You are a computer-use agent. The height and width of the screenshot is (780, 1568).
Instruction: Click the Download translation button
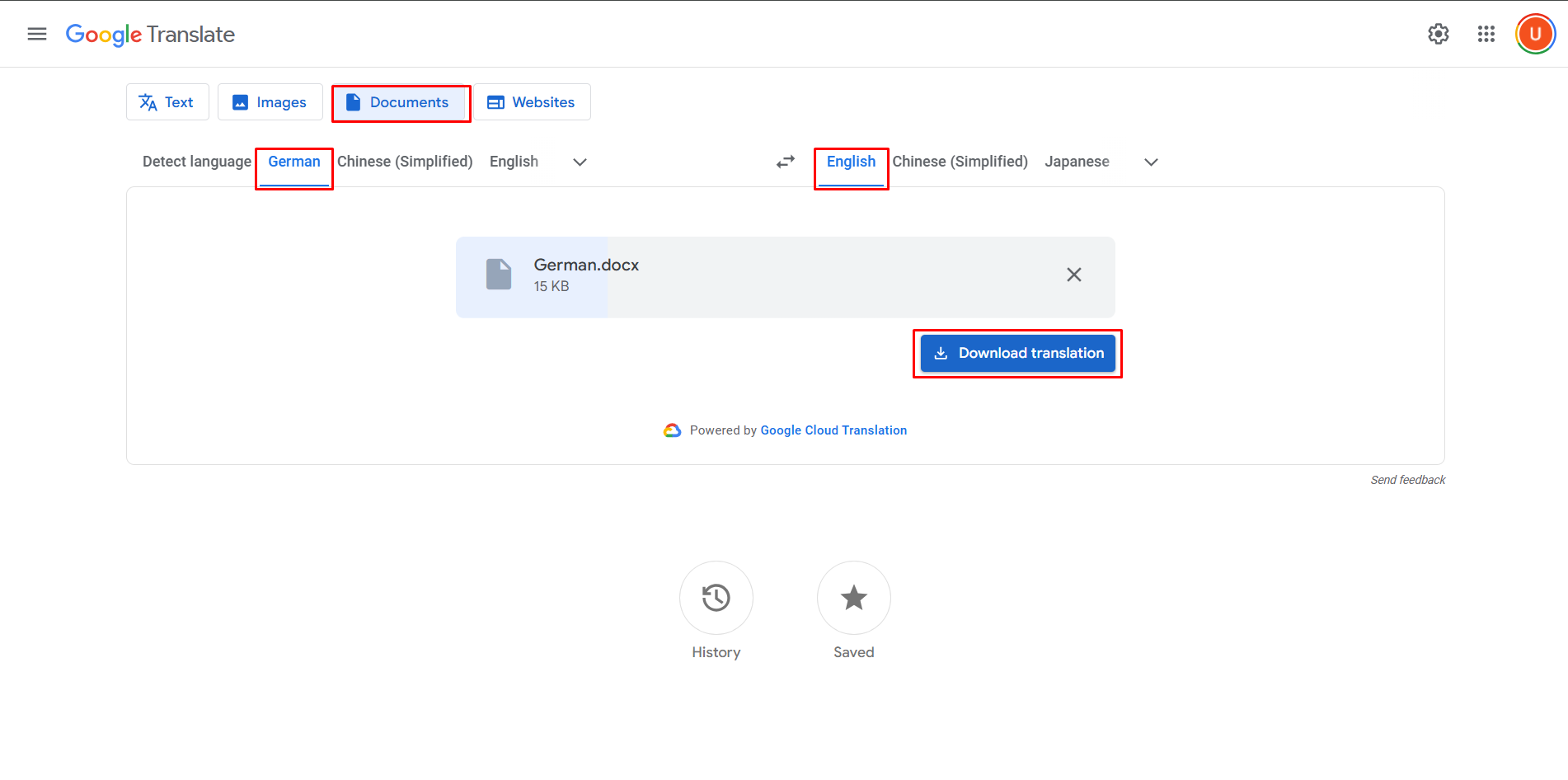[1017, 353]
